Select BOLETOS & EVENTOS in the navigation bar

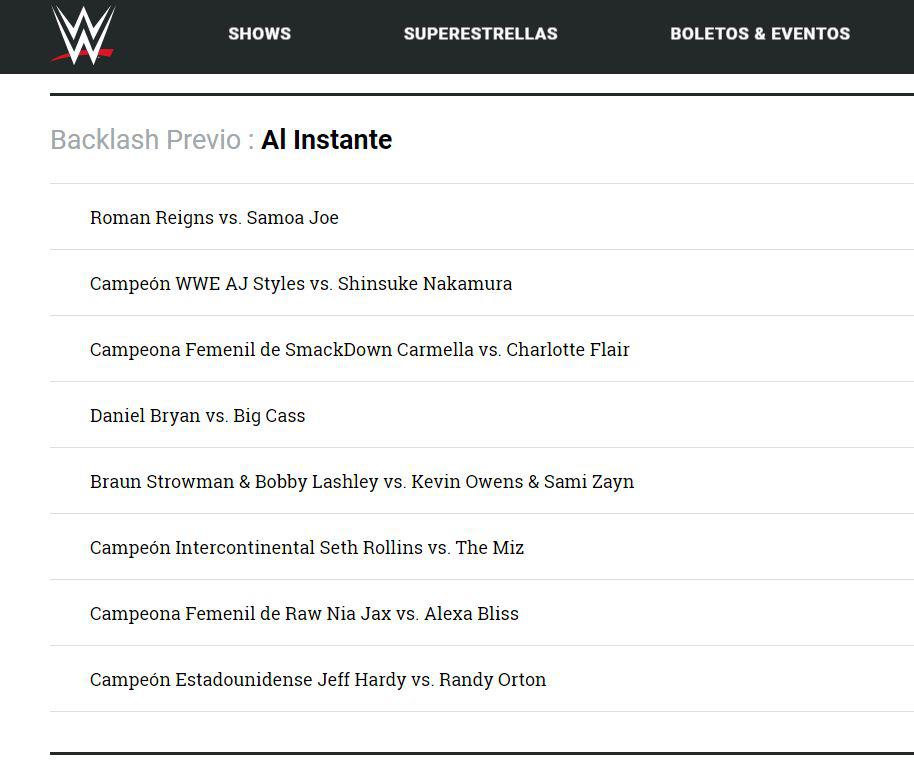click(760, 33)
